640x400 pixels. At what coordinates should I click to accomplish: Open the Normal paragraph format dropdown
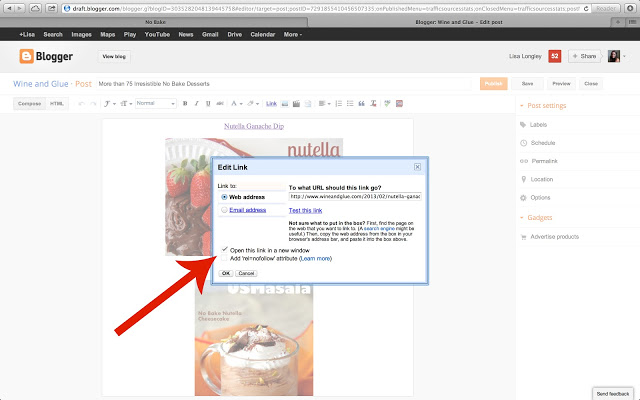156,104
